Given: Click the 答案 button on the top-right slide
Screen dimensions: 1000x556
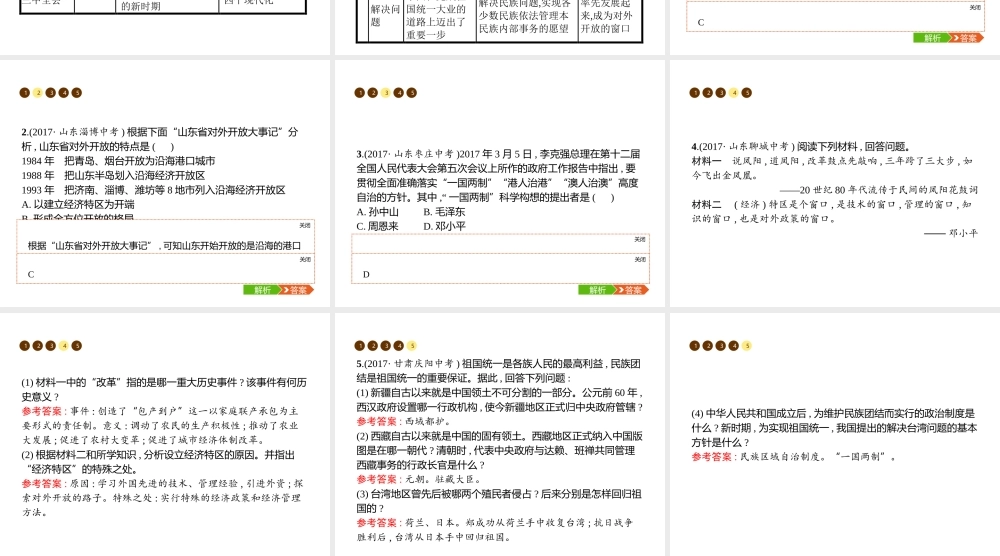Looking at the screenshot, I should (x=966, y=38).
